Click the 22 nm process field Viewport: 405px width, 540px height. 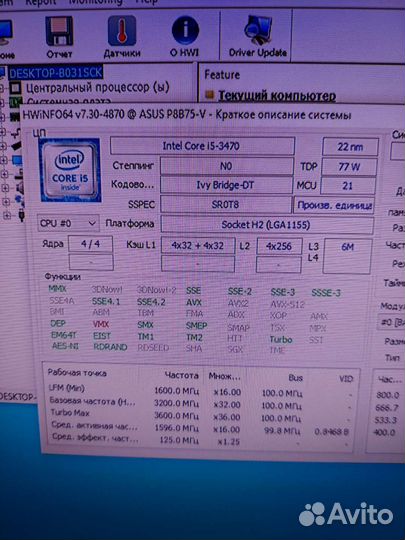(x=350, y=147)
